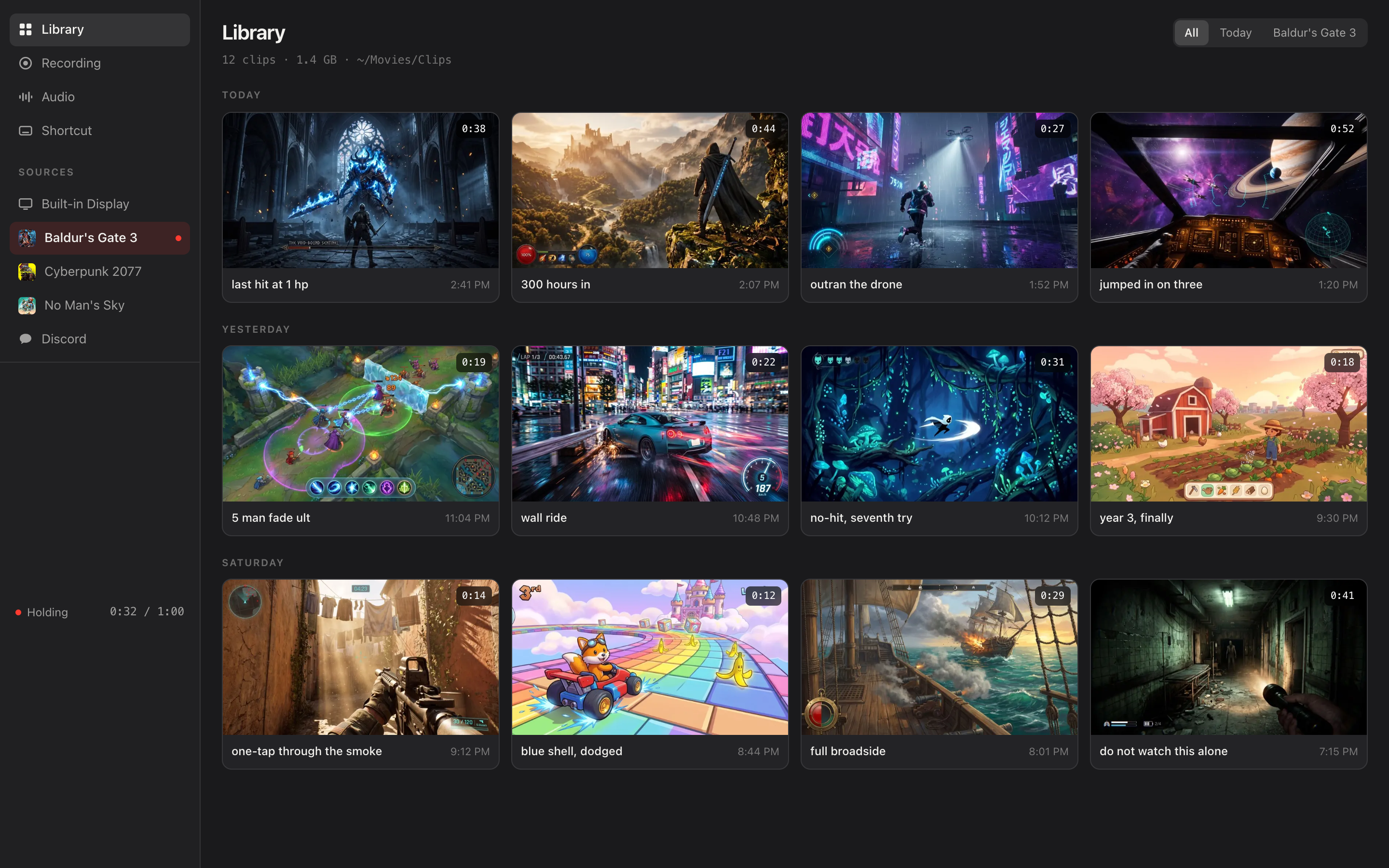This screenshot has width=1389, height=868.
Task: Click the 0:38 duration badge
Action: point(474,129)
